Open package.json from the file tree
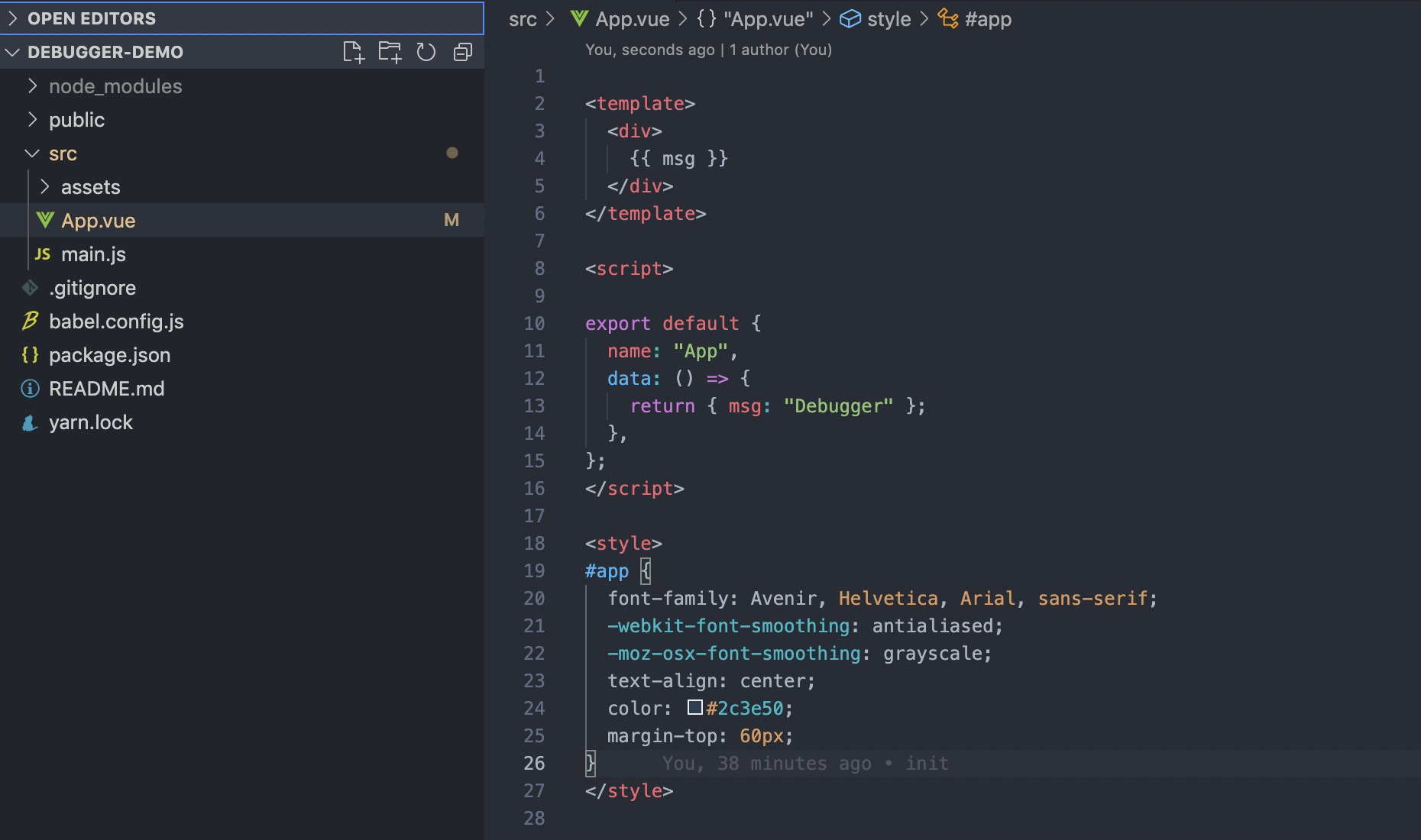 [109, 355]
